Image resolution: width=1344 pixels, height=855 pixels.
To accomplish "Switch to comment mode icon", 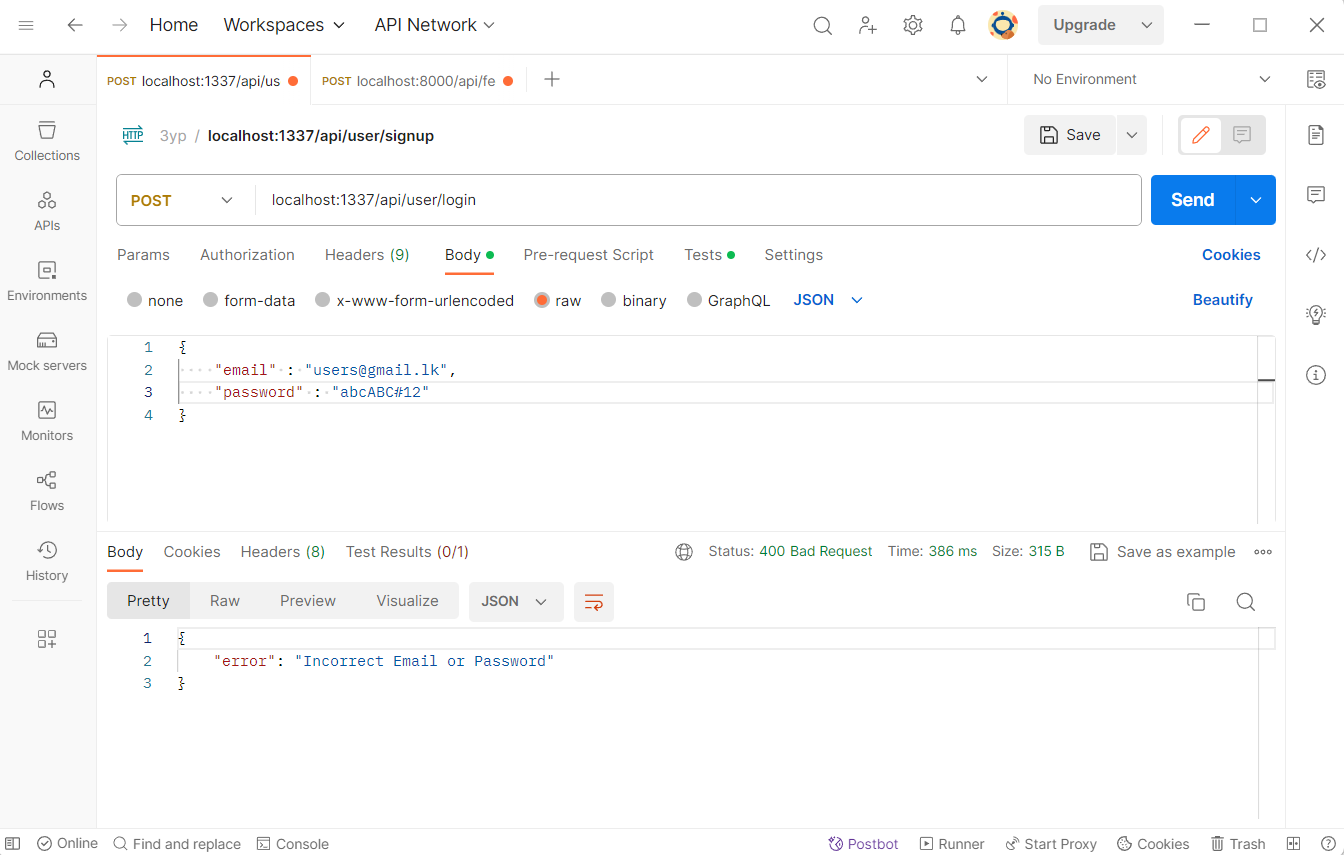I will pyautogui.click(x=1243, y=135).
